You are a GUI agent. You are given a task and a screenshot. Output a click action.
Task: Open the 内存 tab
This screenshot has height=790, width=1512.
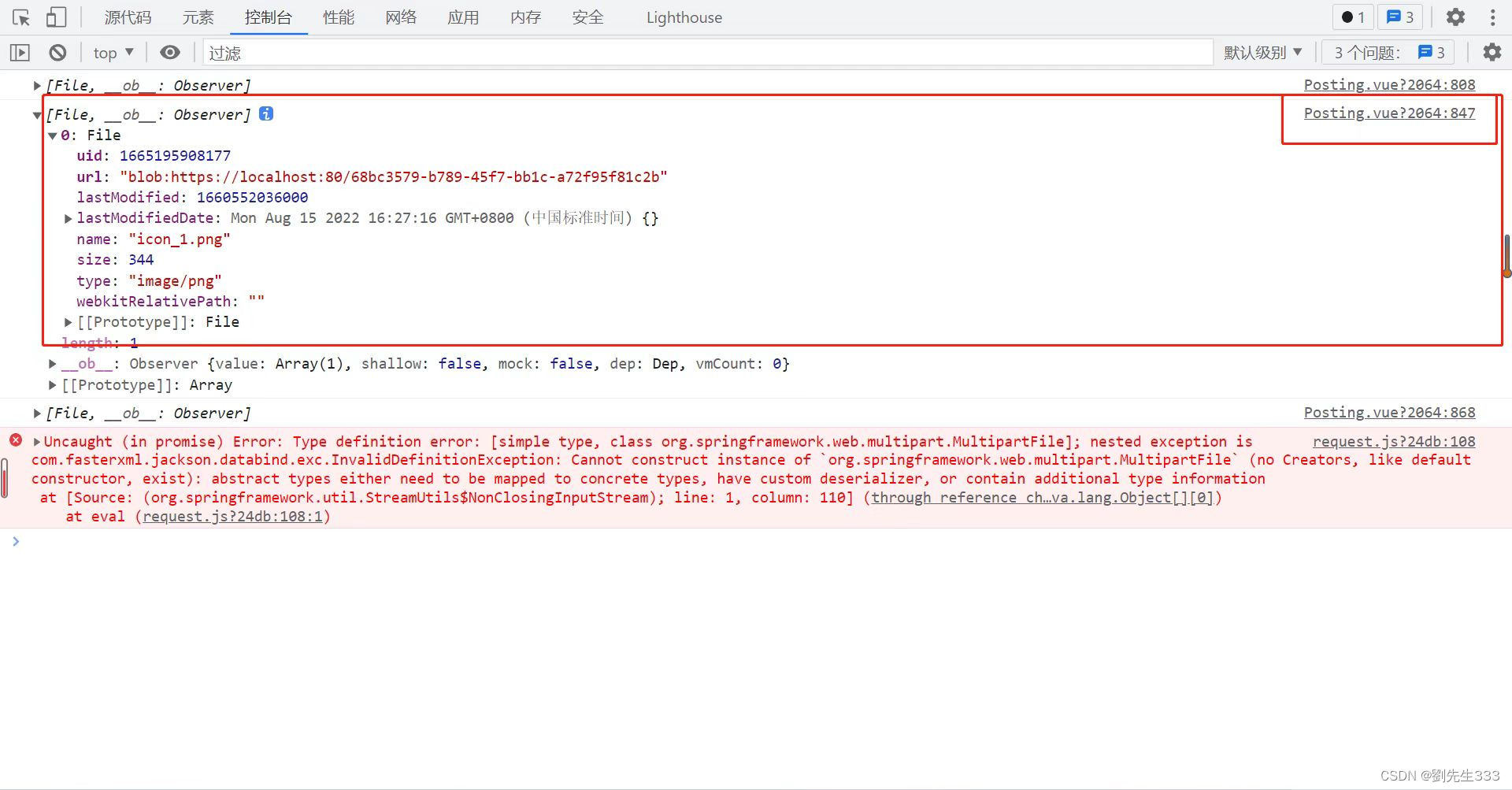[525, 17]
